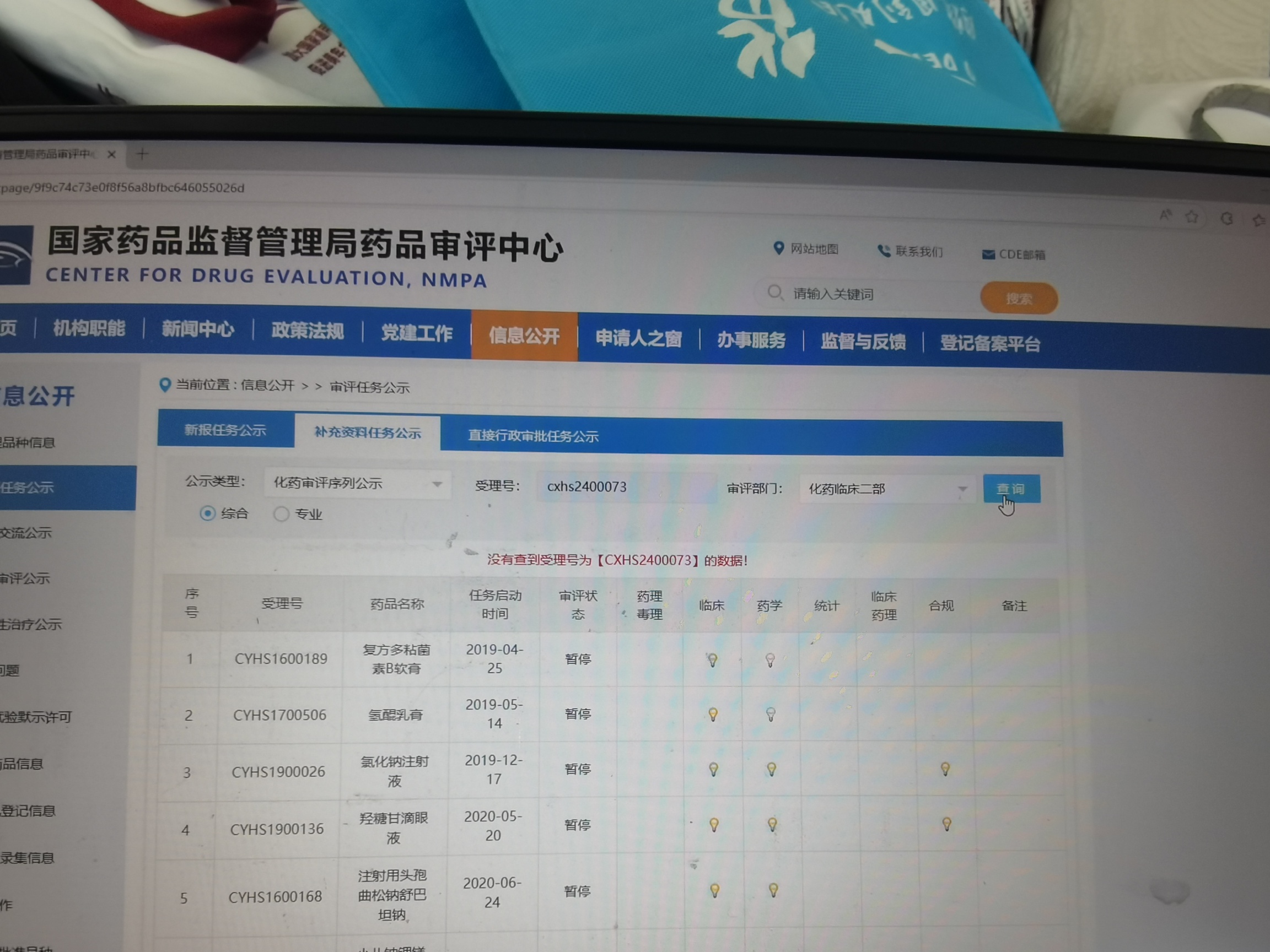
Task: Click the pharmacy lightbulb icon for CYHS1700506
Action: [771, 715]
